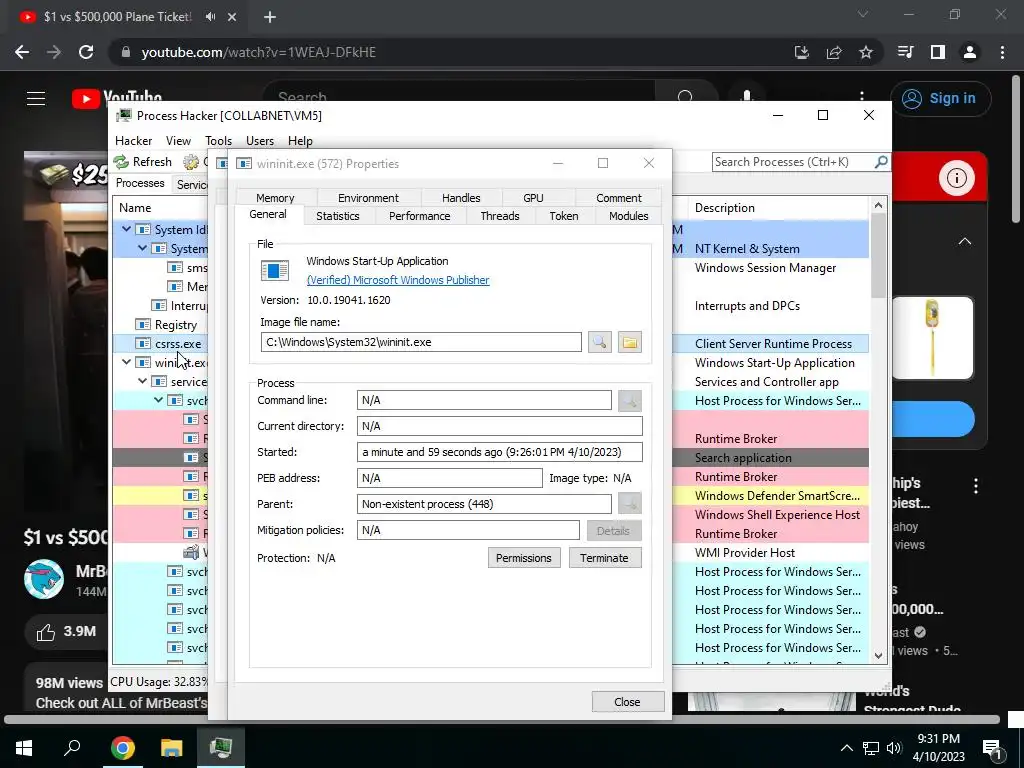Click the taskbar search icon
1024x768 pixels.
click(x=72, y=747)
